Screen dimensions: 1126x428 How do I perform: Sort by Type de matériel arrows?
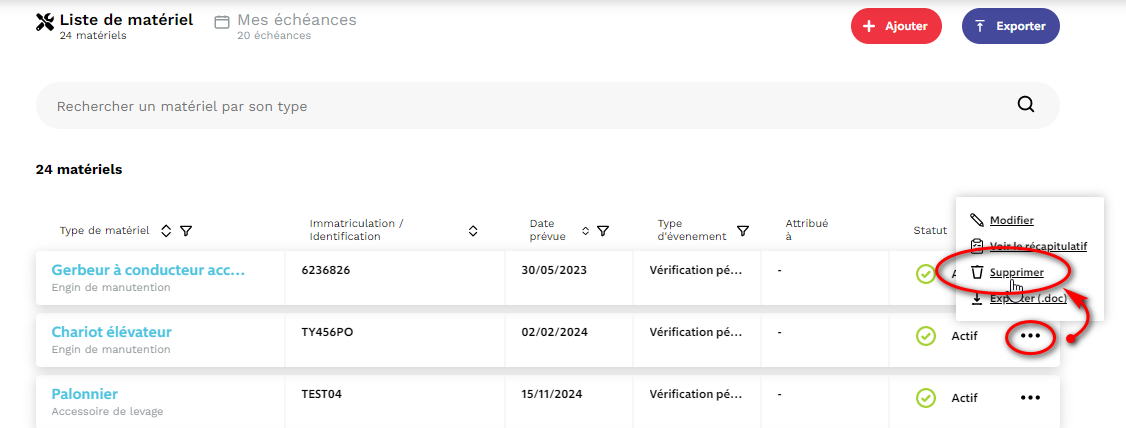pyautogui.click(x=166, y=231)
